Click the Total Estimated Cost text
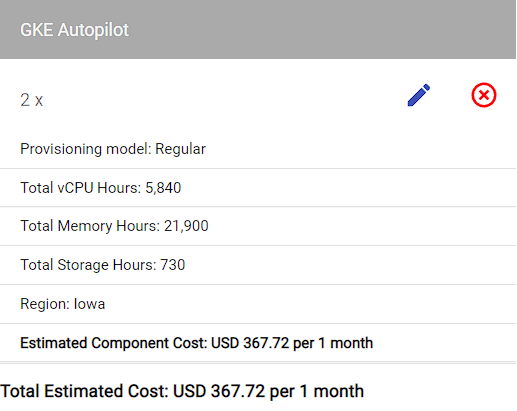 (182, 391)
